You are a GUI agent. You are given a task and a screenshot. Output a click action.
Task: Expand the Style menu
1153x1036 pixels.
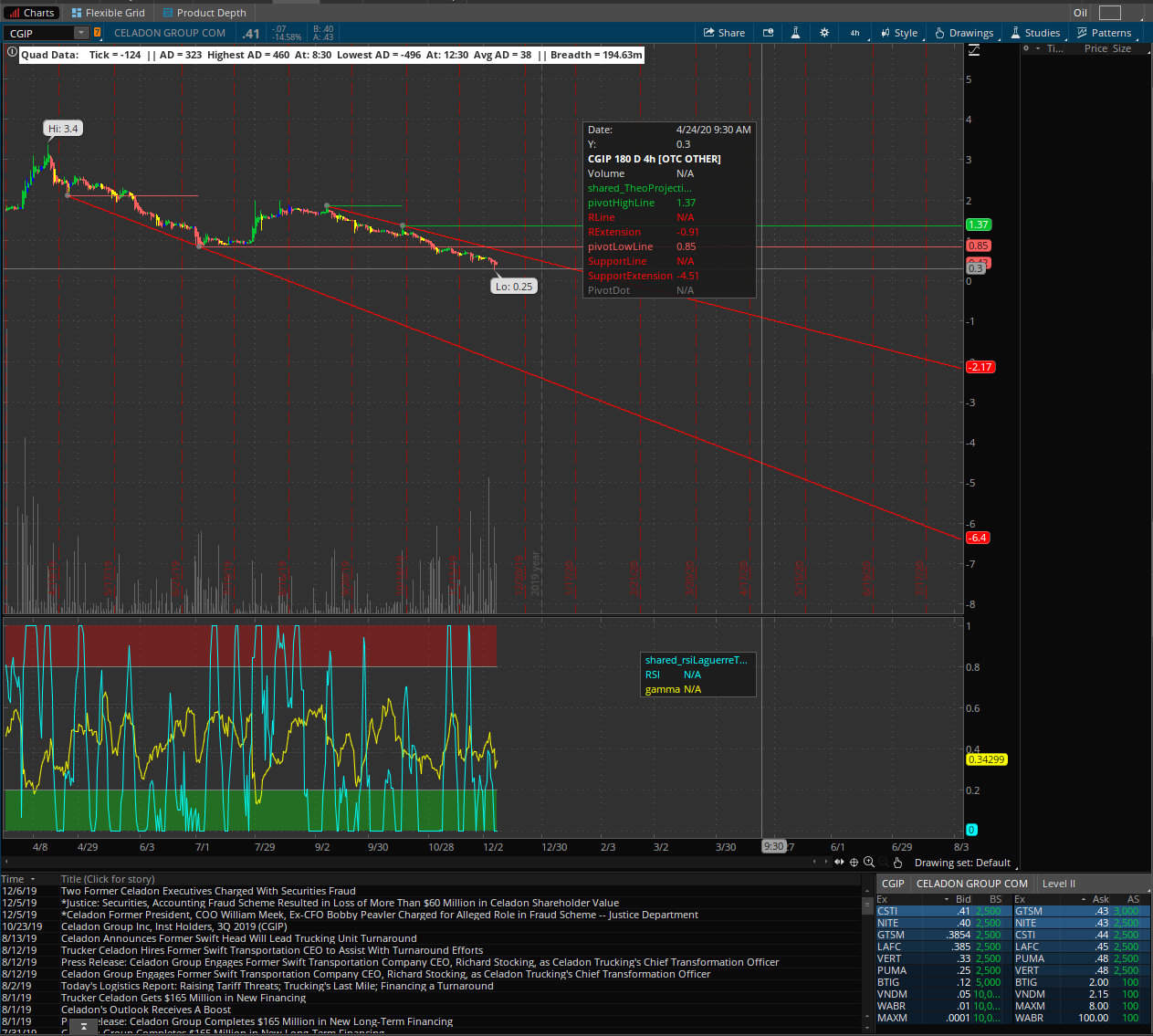pos(898,33)
